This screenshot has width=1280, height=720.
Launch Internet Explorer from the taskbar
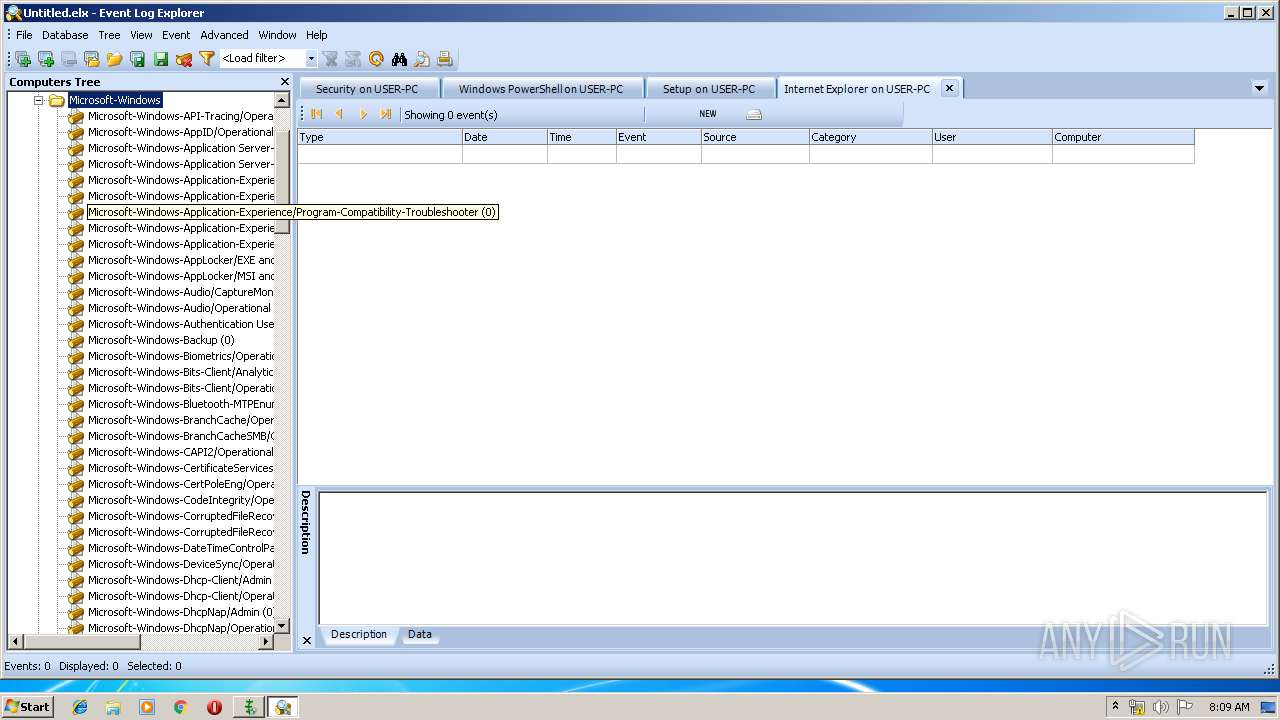80,707
